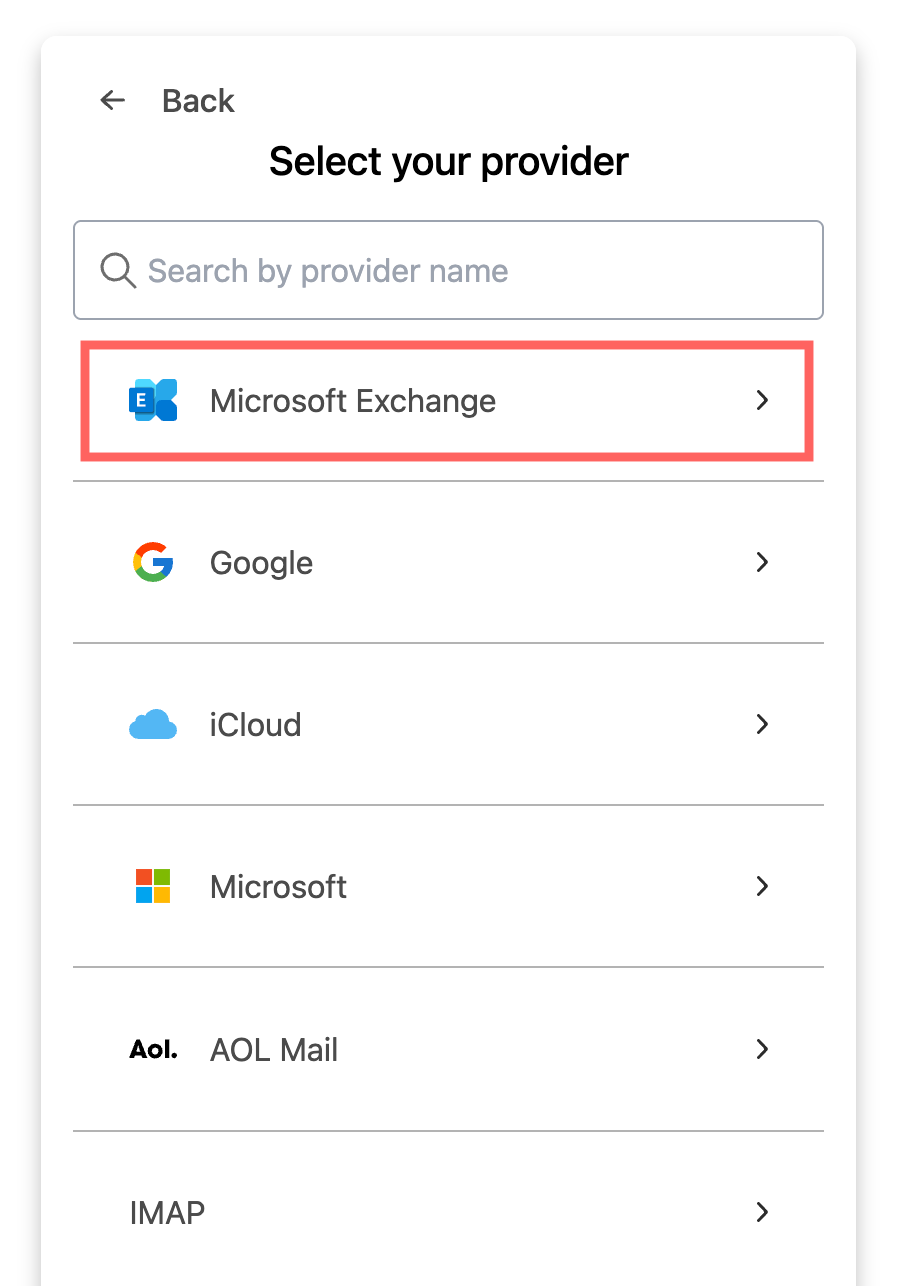Click the back arrow icon

click(113, 100)
